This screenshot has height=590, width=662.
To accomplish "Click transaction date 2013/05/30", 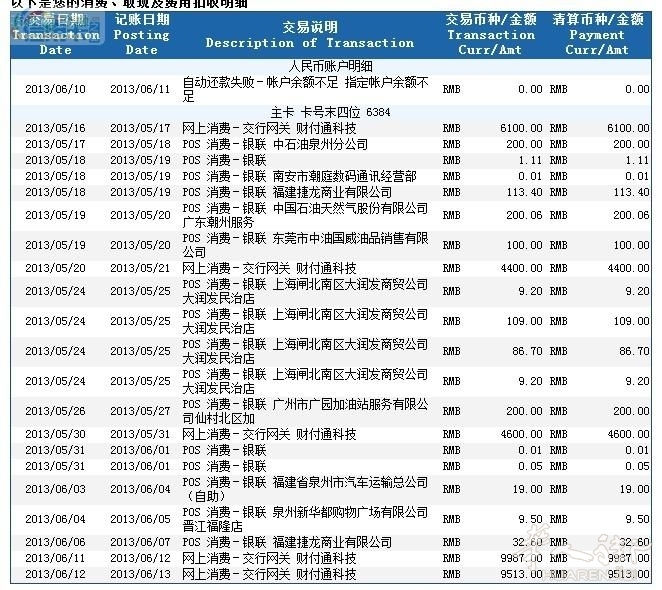I will coord(55,434).
